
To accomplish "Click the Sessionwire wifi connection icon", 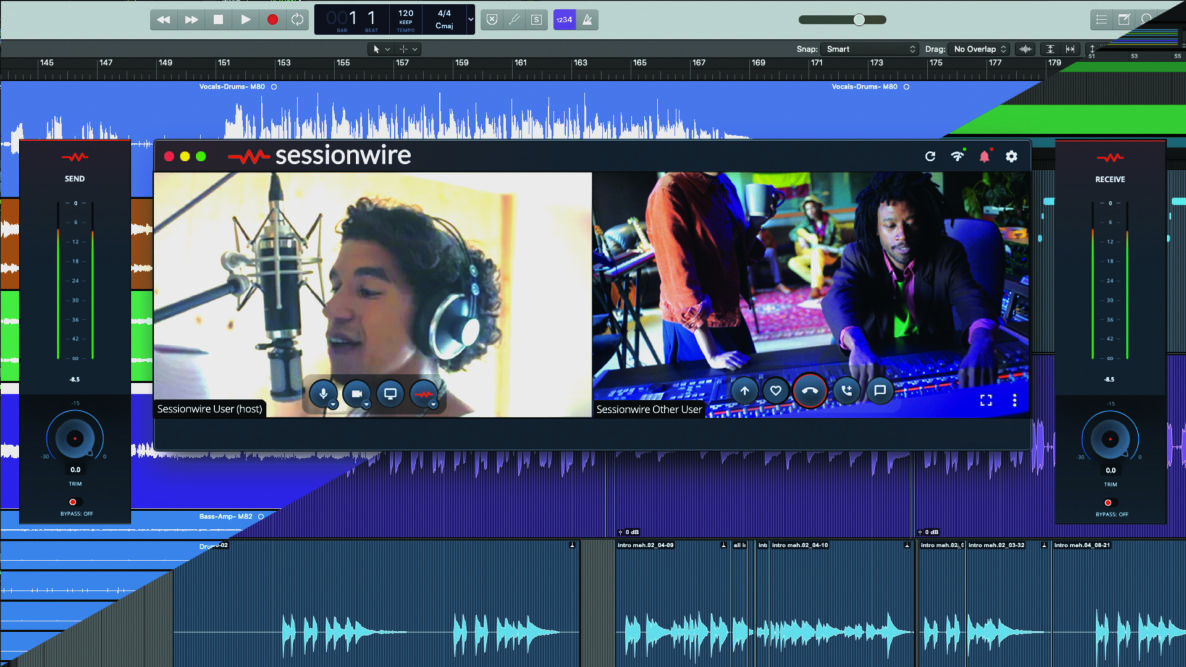I will coord(958,157).
